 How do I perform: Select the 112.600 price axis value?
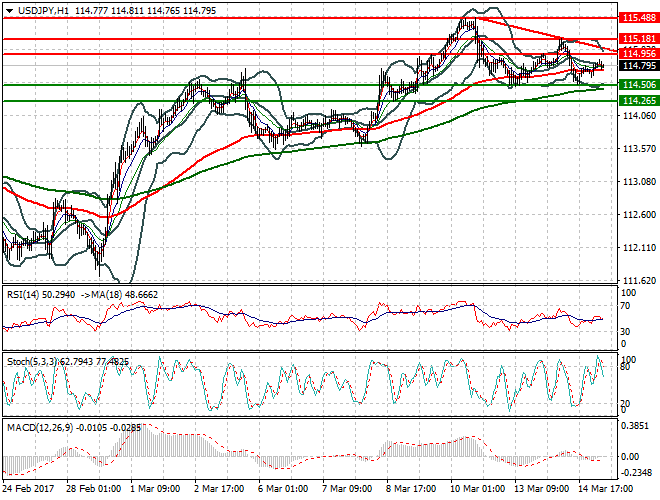pyautogui.click(x=639, y=215)
